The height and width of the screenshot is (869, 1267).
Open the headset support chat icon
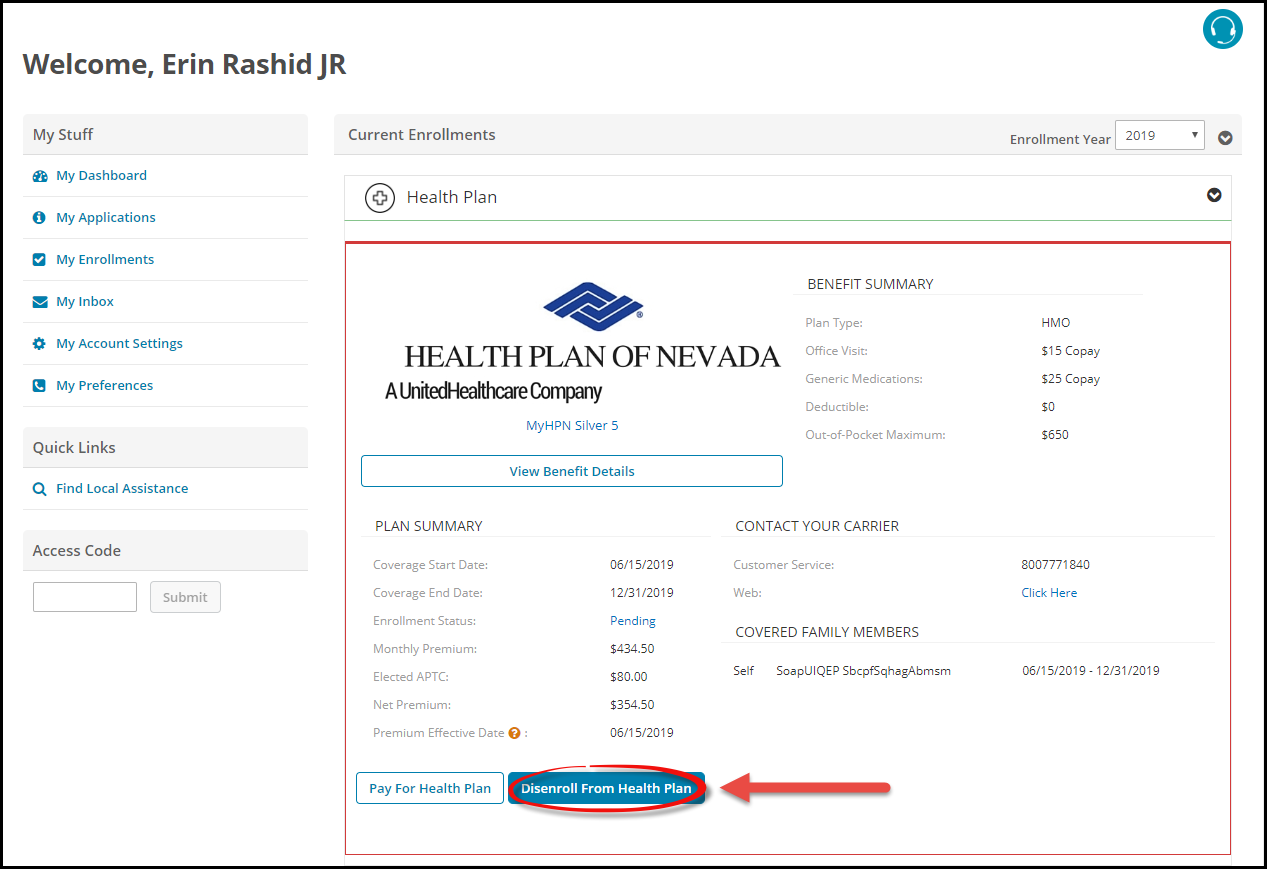[x=1222, y=29]
